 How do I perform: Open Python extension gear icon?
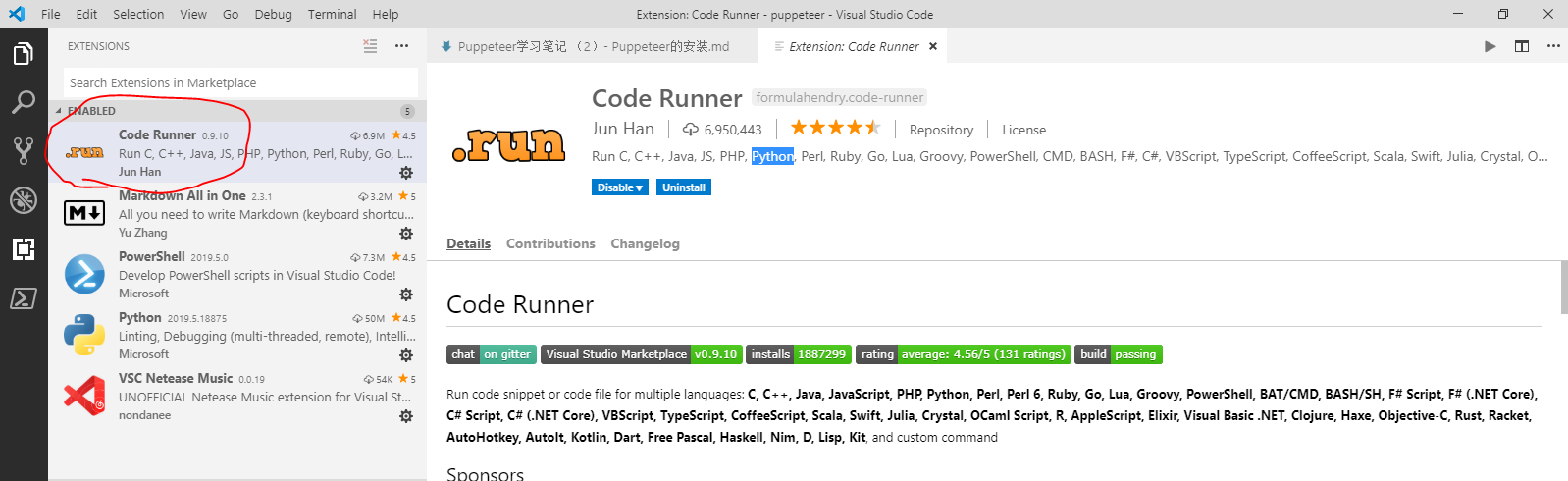pos(406,355)
